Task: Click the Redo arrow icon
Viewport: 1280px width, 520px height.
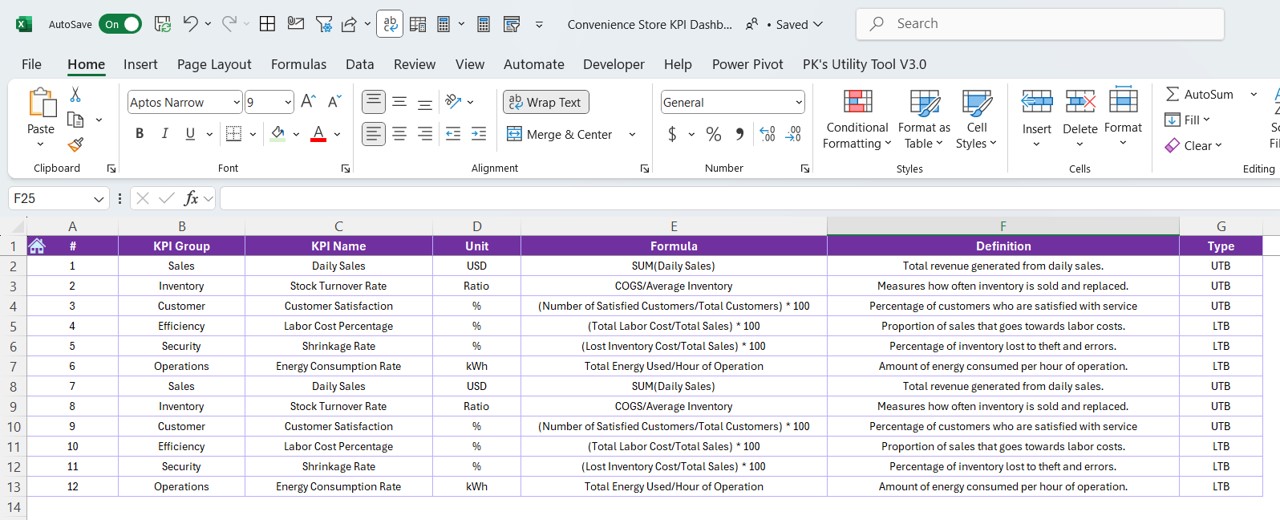Action: pyautogui.click(x=229, y=24)
